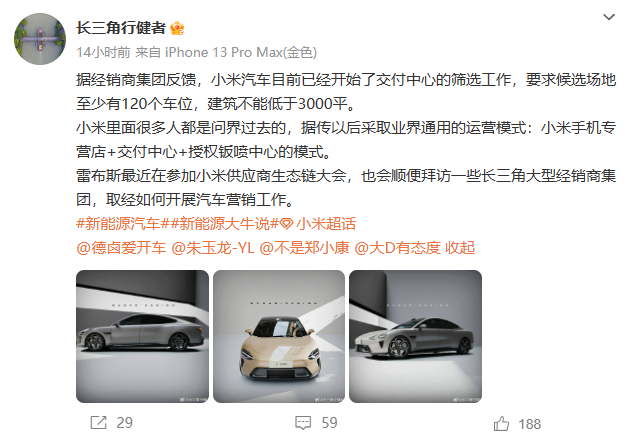Open the 14小时前 timestamp link
The height and width of the screenshot is (435, 635).
[103, 52]
